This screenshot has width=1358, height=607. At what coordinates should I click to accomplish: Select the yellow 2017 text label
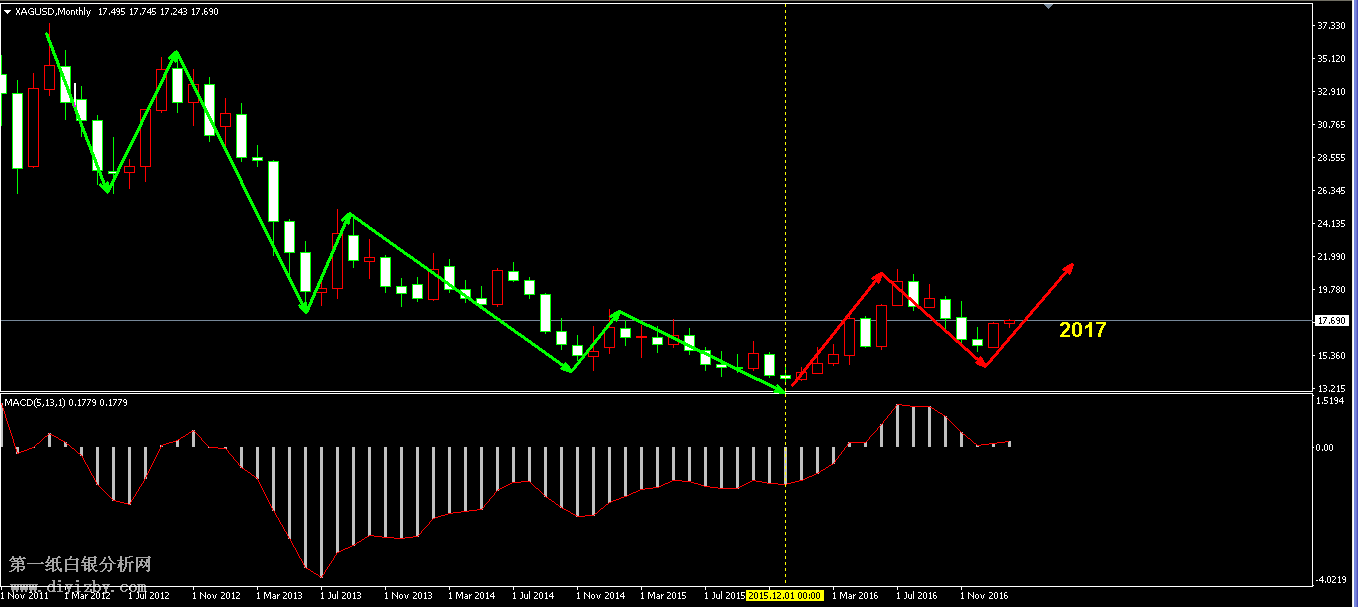pos(1082,330)
